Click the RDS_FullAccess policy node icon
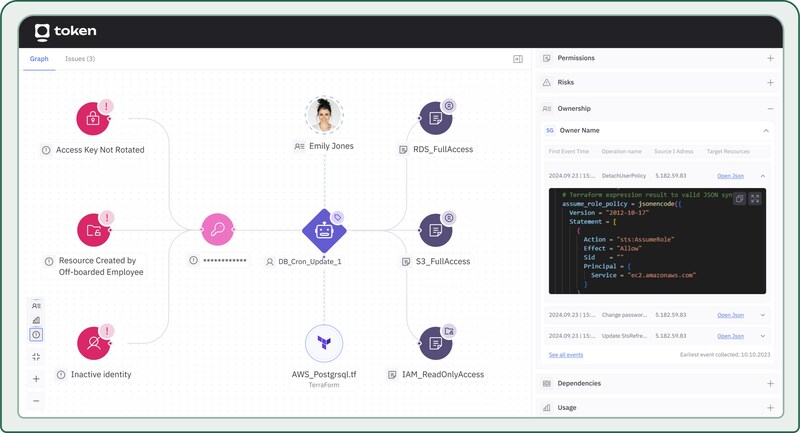This screenshot has height=433, width=800. coord(435,118)
